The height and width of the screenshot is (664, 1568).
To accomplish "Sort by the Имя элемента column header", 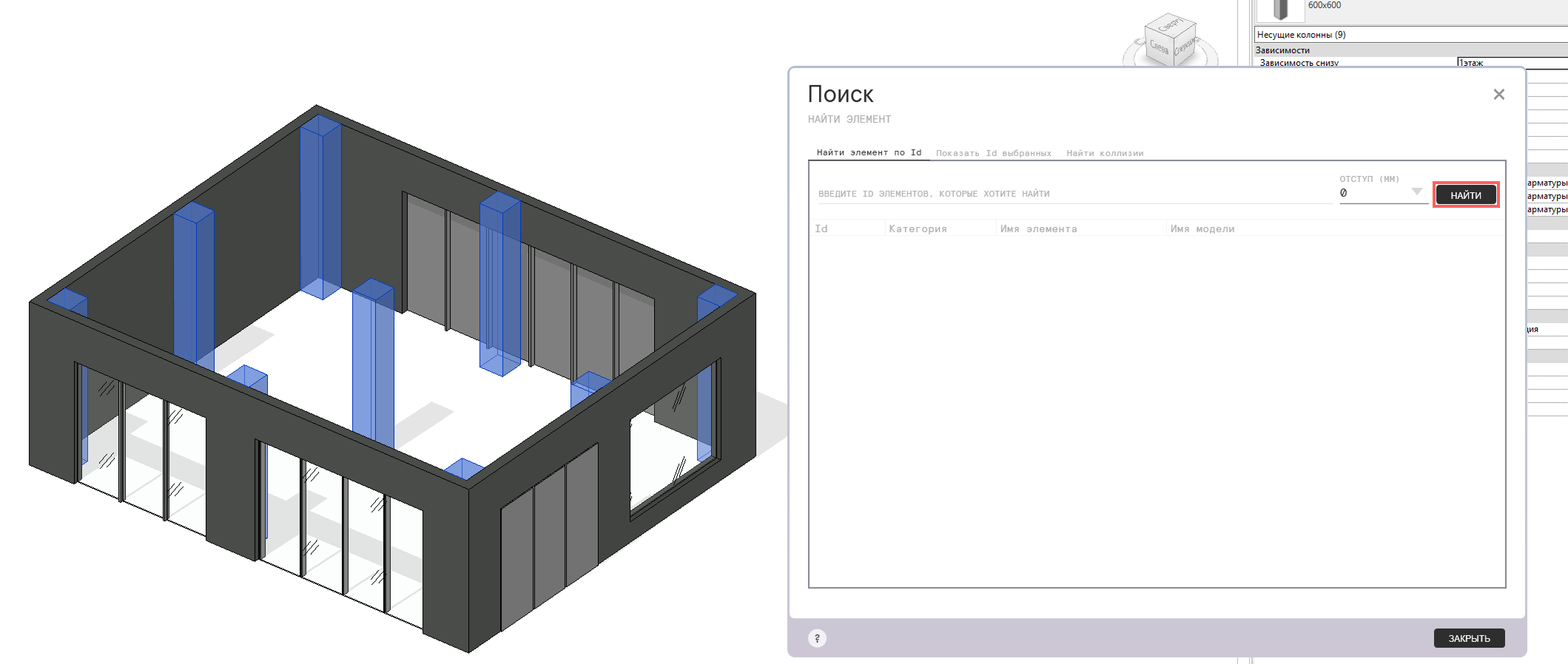I will click(x=1038, y=229).
